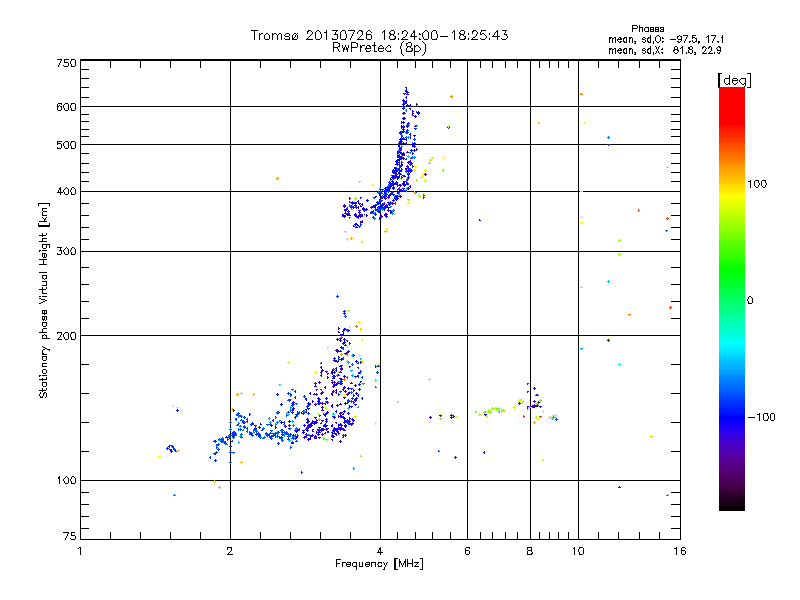Click the 'mean, sd,O: -97.5, 17.1' statistic

coord(666,39)
